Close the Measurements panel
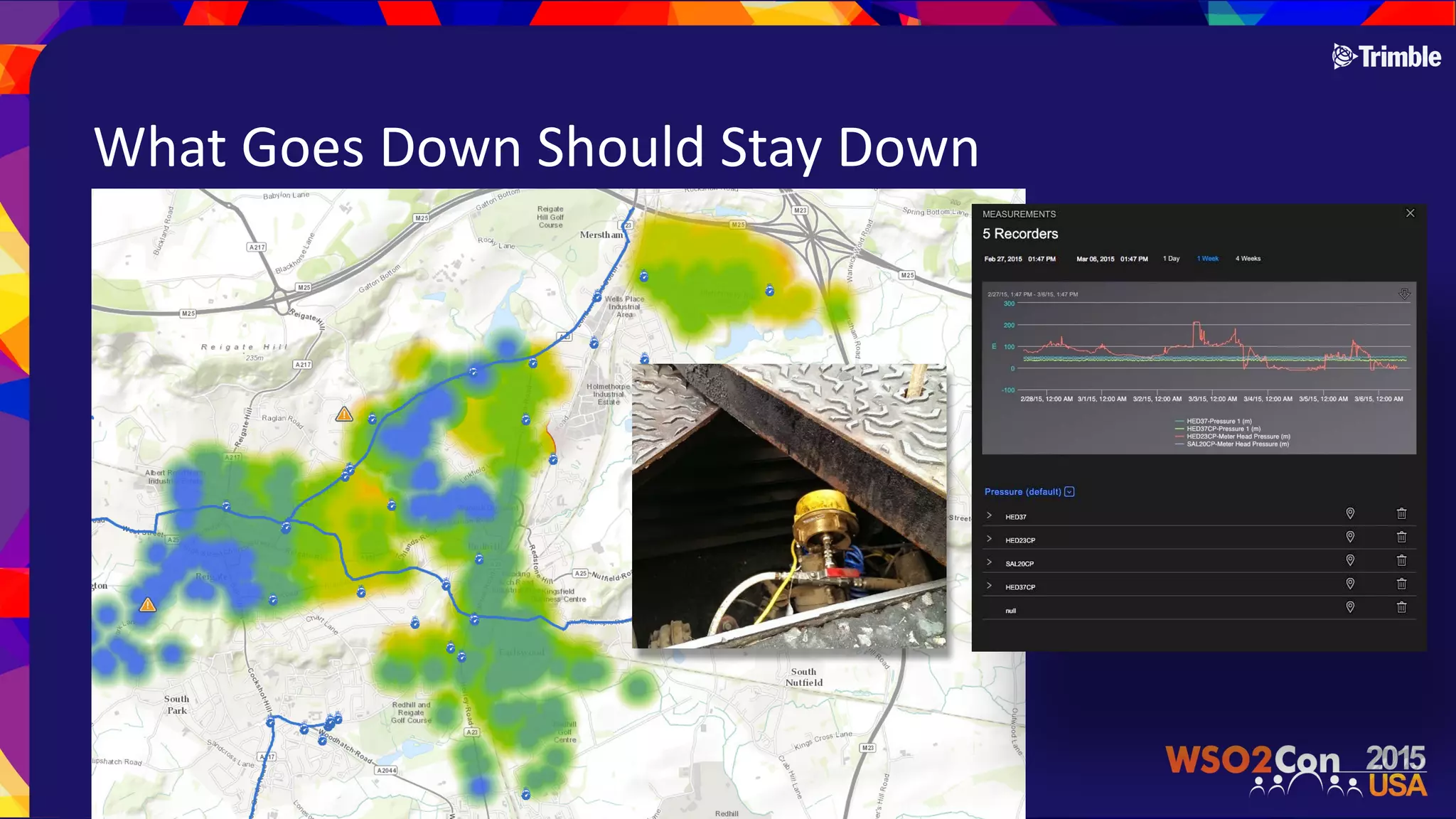 [1410, 213]
